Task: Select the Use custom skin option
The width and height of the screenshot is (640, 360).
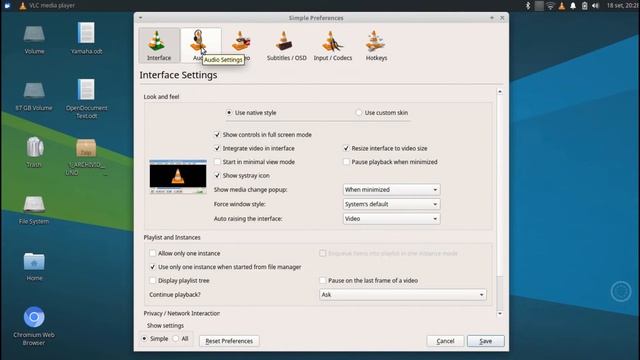Action: (x=382, y=113)
